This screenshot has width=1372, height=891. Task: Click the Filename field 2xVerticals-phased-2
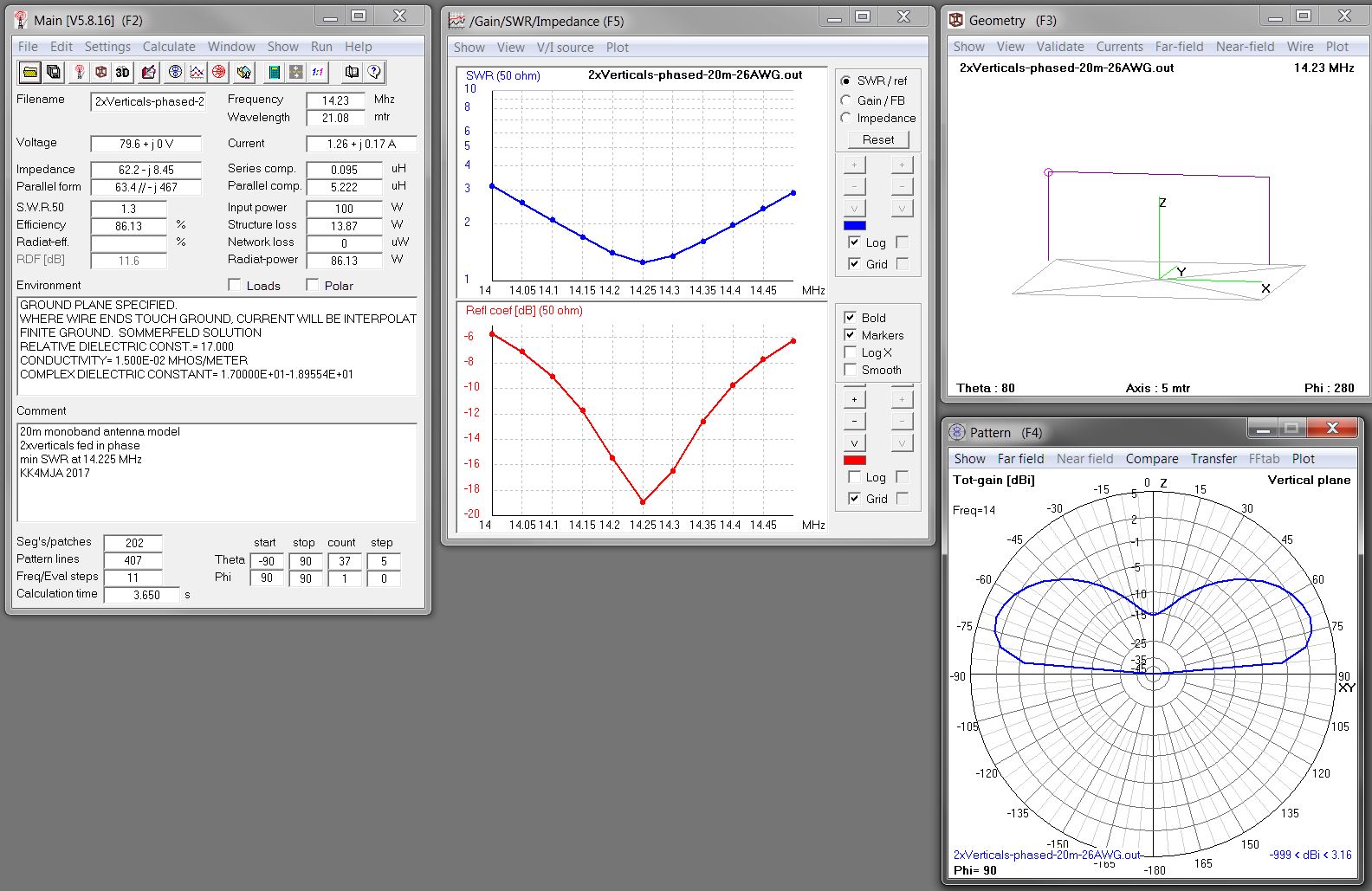(x=149, y=101)
